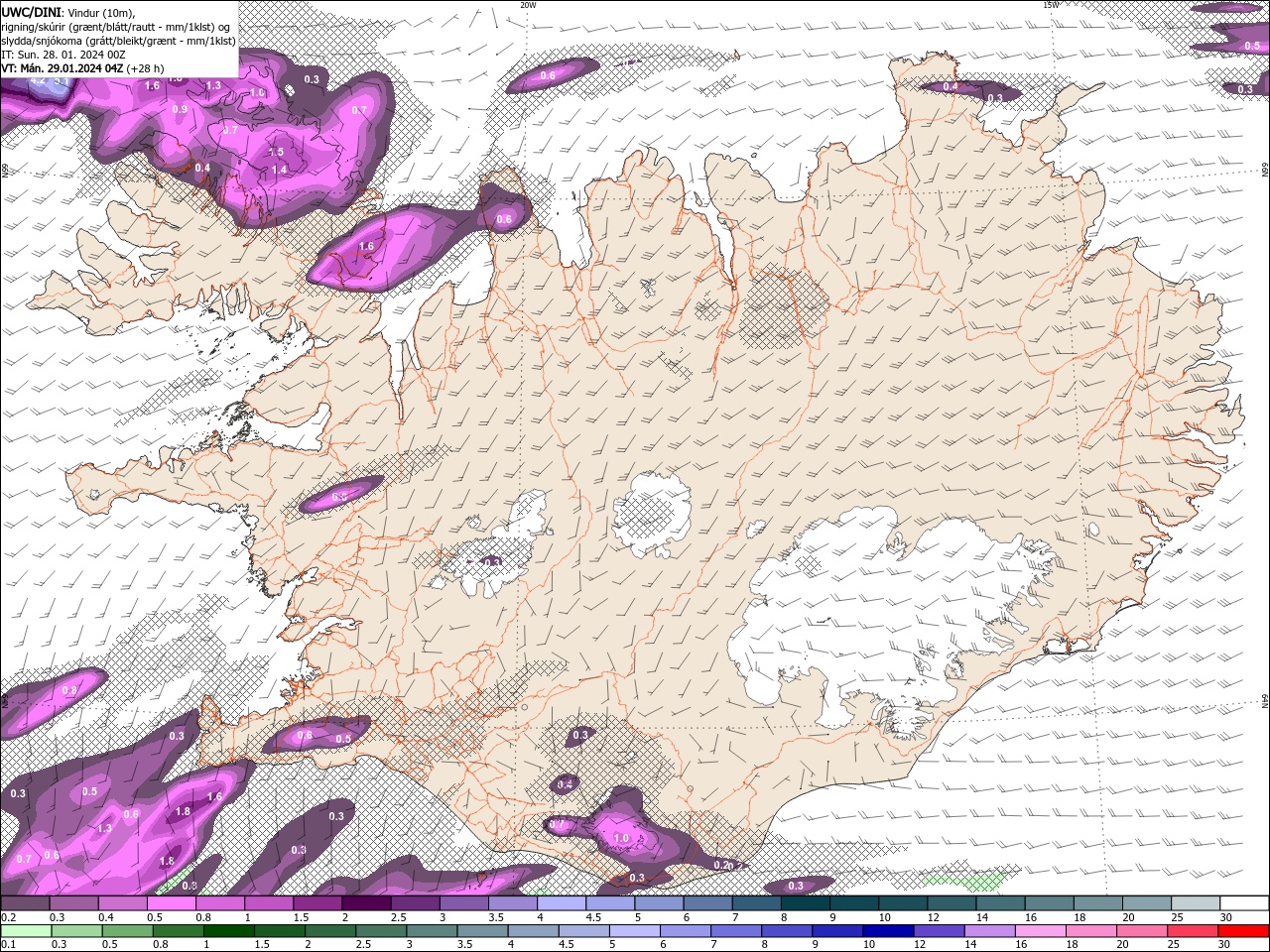Click the 1.4 precipitation value on map
The image size is (1270, 952).
[x=280, y=170]
